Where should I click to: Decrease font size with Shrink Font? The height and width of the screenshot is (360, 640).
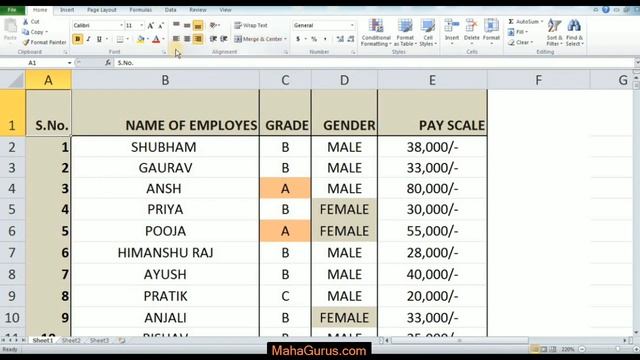(161, 25)
